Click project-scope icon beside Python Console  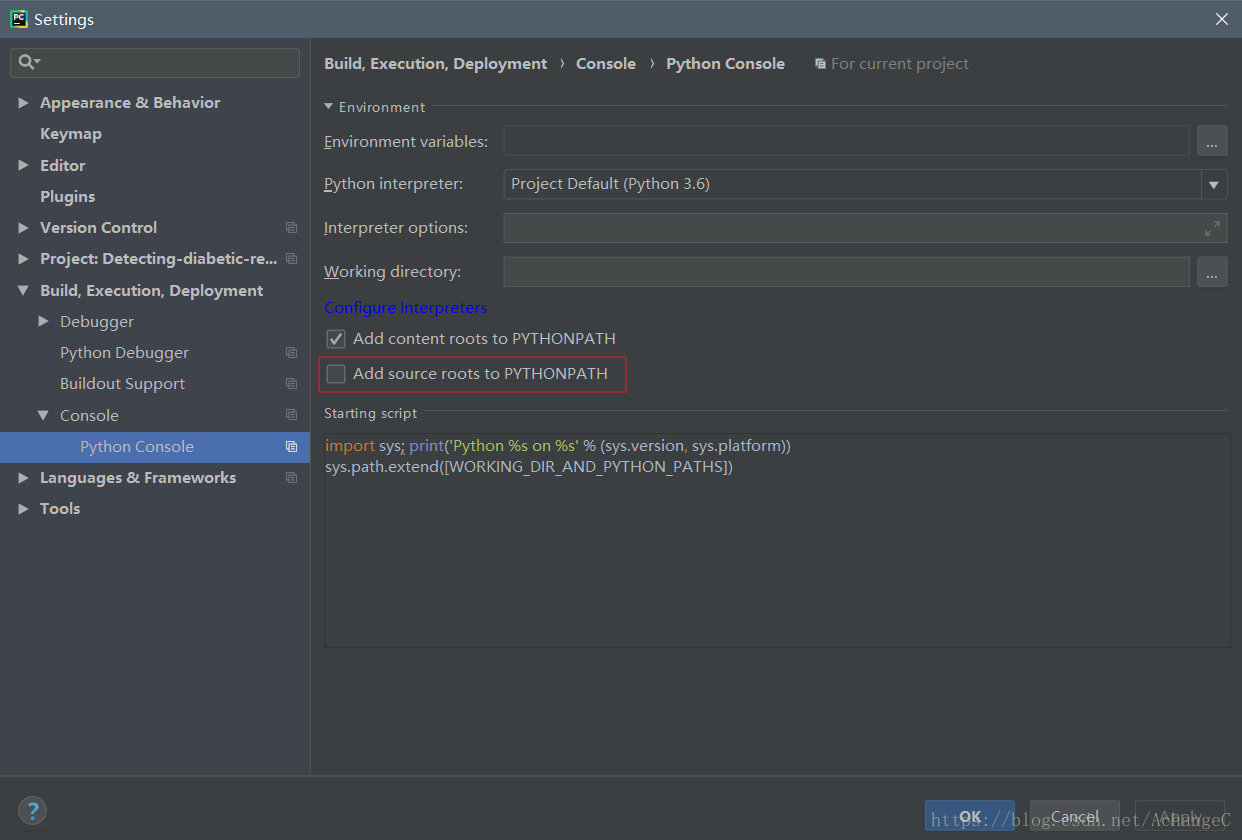pyautogui.click(x=291, y=447)
